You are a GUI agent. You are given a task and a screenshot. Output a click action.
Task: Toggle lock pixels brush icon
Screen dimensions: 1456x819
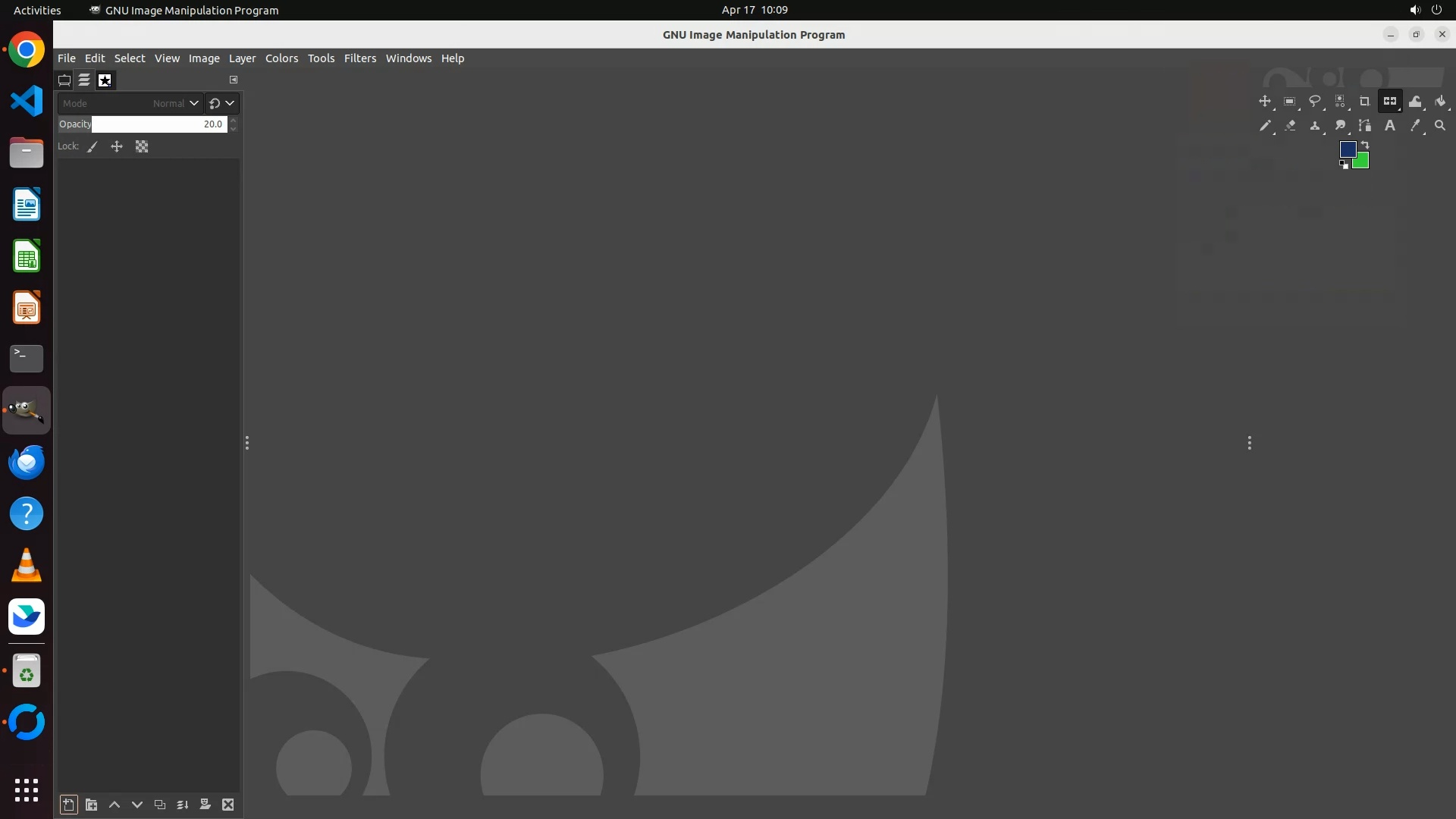[93, 147]
